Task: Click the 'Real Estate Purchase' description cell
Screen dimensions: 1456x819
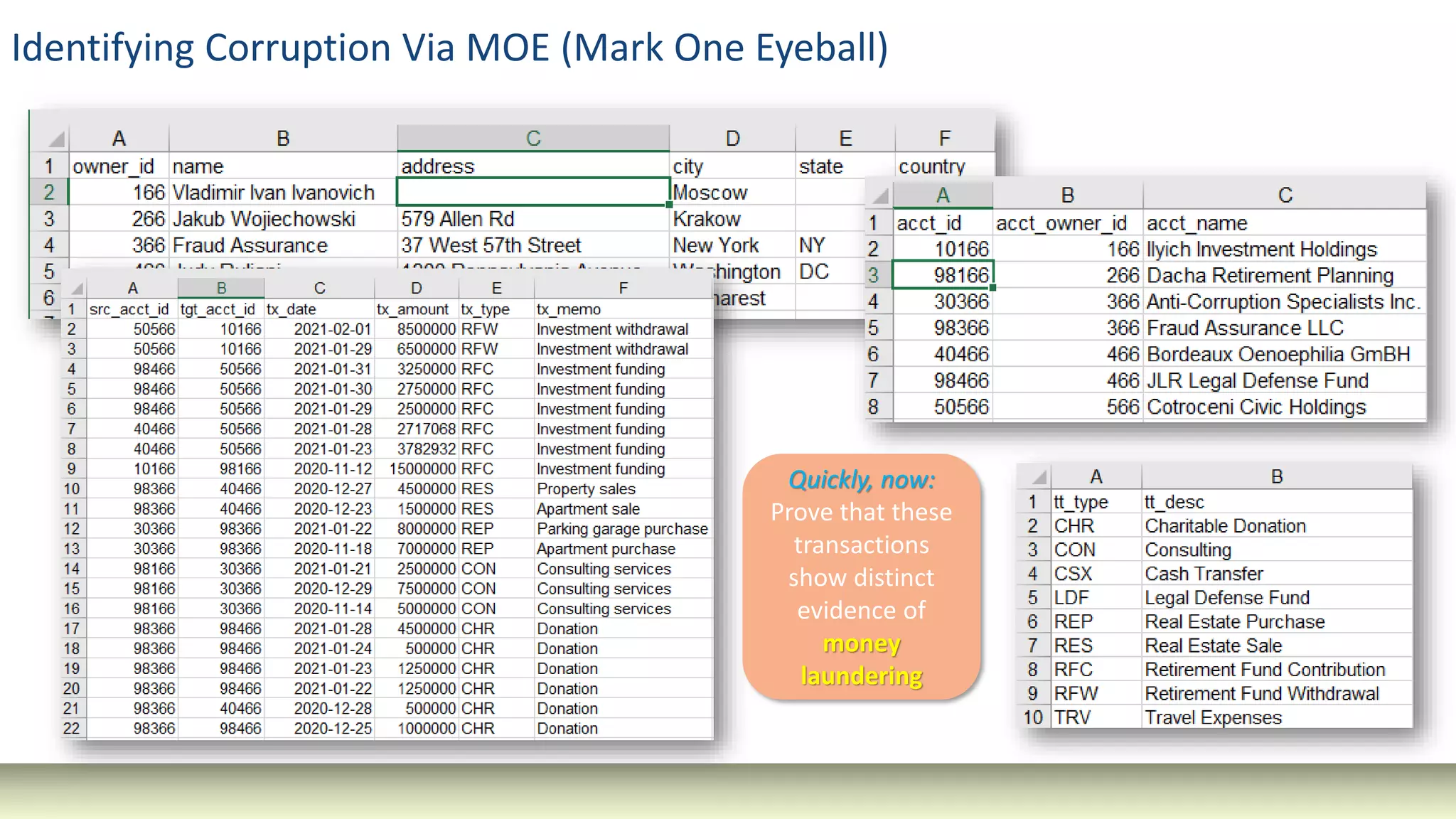Action: (x=1277, y=621)
